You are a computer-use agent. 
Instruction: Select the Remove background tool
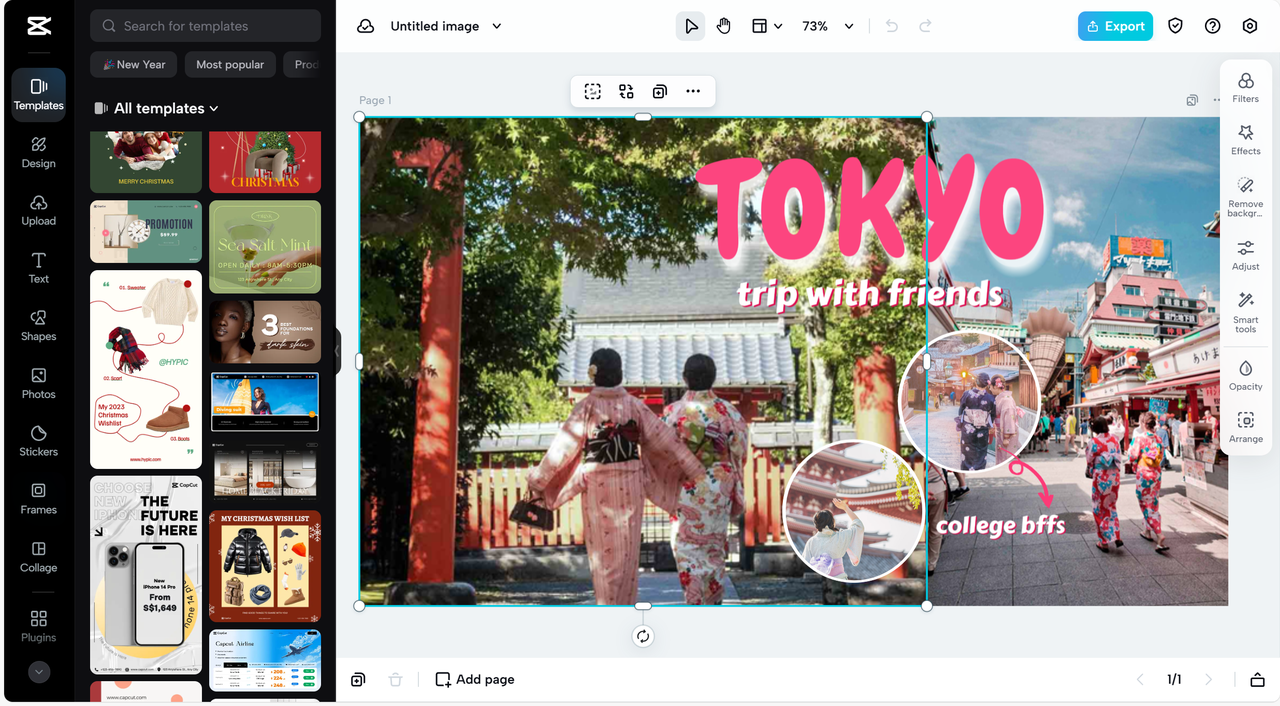pos(1245,196)
